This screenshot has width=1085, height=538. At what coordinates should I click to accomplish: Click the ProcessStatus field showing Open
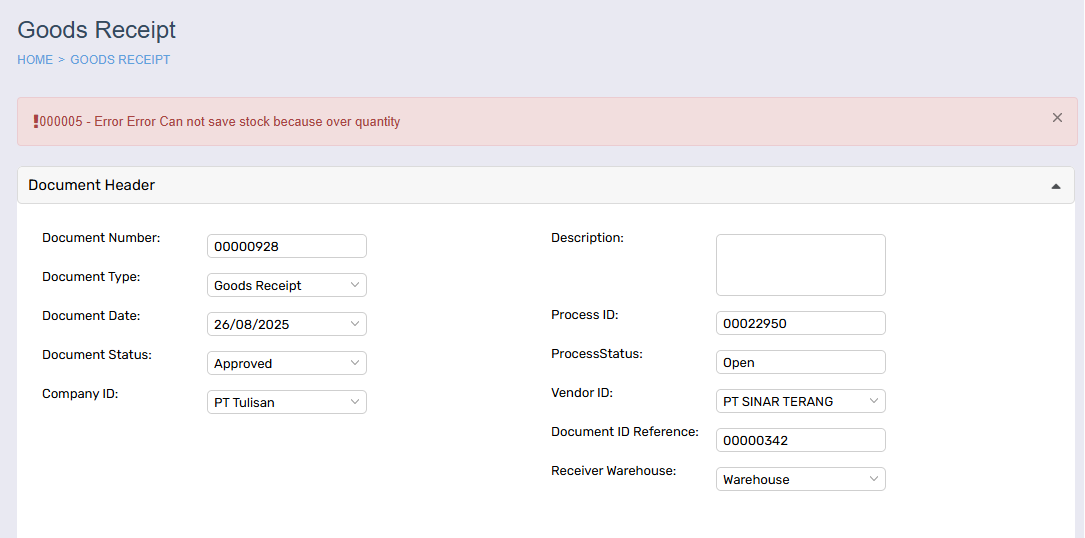(x=801, y=362)
